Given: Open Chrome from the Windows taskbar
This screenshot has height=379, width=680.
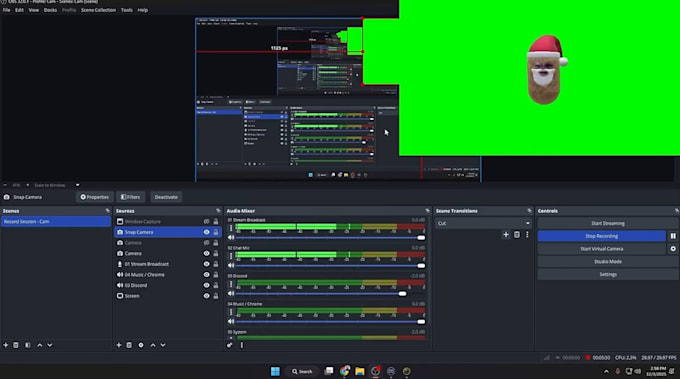Looking at the screenshot, I should (x=345, y=371).
